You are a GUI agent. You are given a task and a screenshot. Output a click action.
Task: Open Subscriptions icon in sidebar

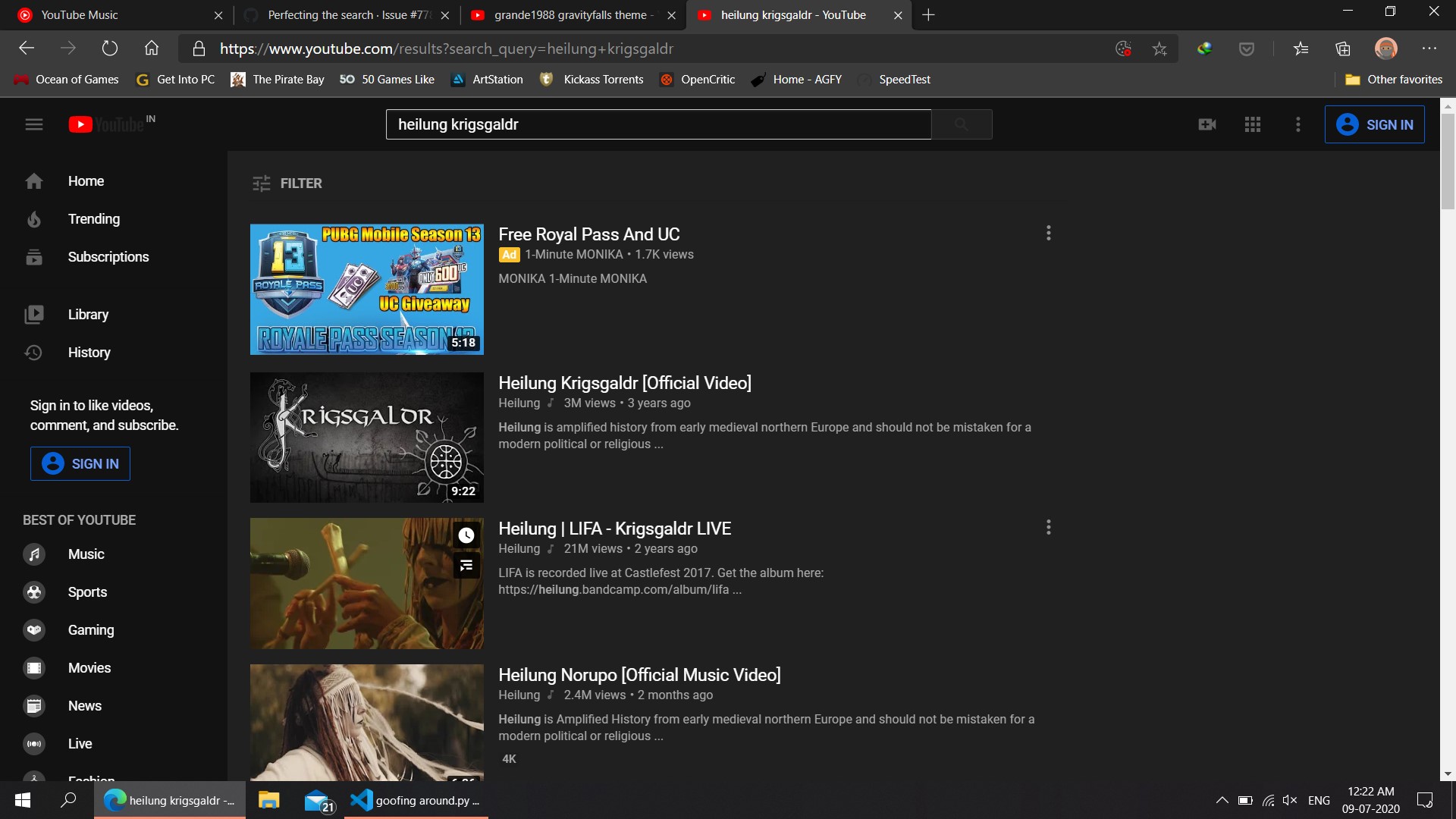point(34,257)
